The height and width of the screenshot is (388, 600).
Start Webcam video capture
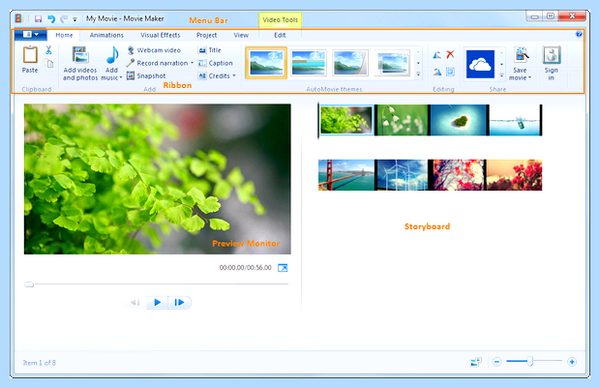pyautogui.click(x=154, y=50)
